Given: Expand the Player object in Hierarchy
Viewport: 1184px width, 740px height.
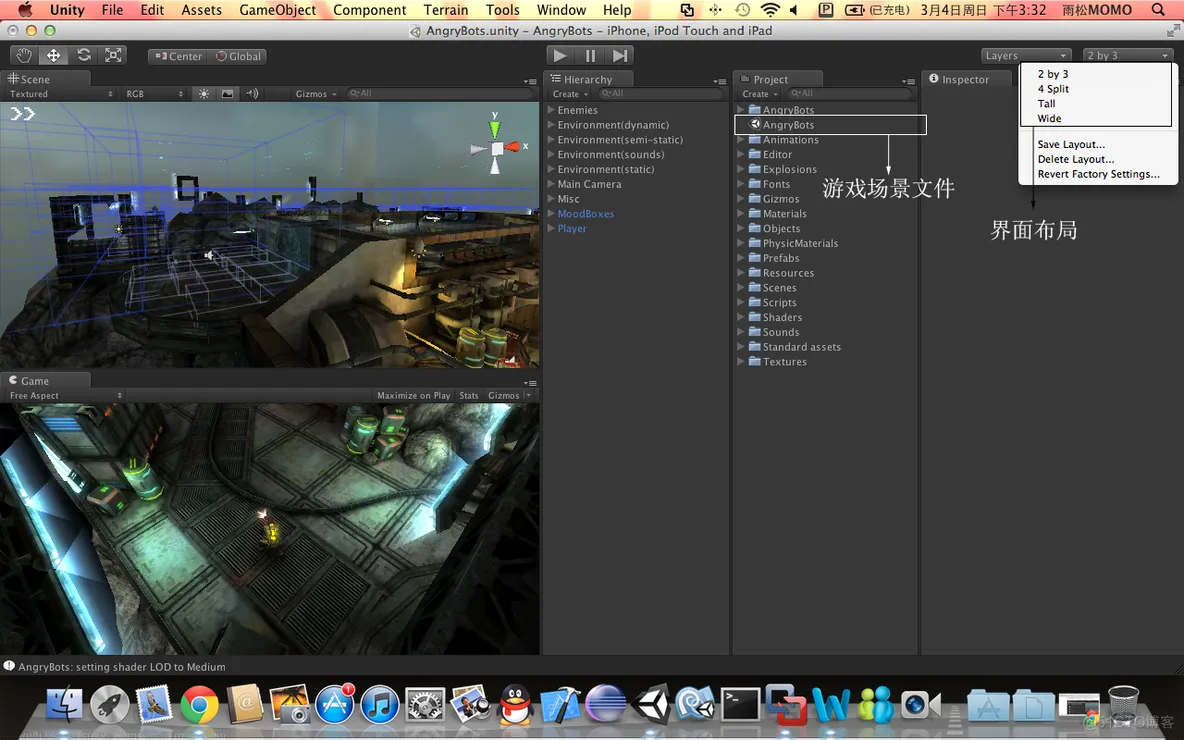Looking at the screenshot, I should (x=551, y=228).
